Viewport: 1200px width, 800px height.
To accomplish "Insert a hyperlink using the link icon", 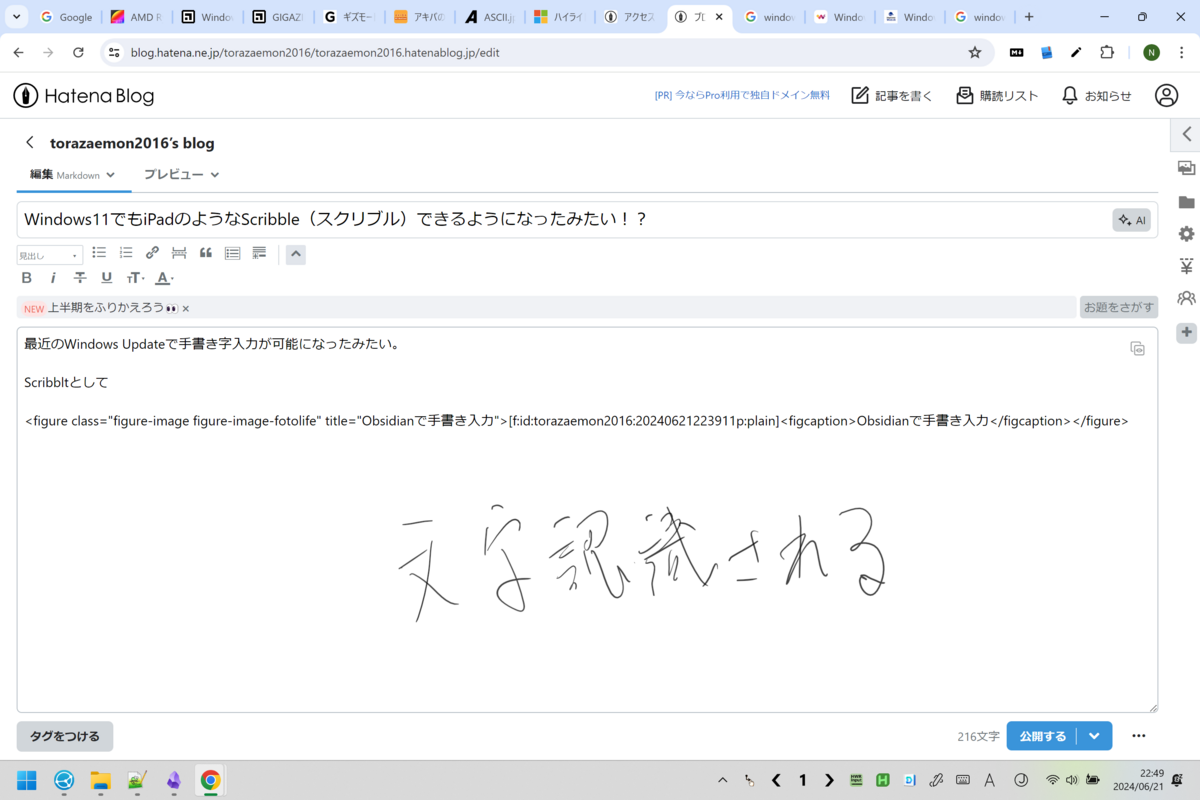I will click(x=152, y=254).
